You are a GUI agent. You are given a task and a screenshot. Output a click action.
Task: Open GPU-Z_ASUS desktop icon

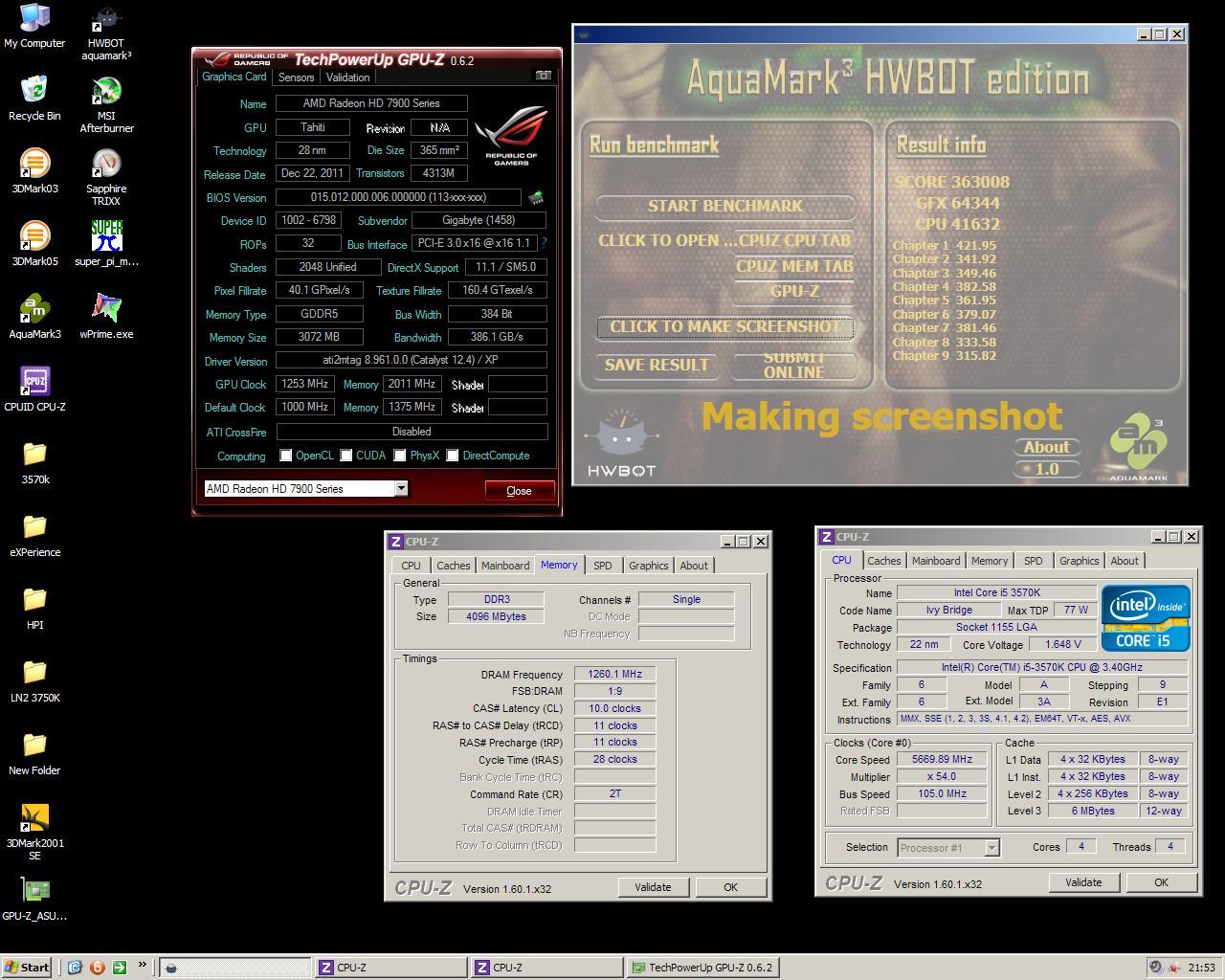[34, 899]
